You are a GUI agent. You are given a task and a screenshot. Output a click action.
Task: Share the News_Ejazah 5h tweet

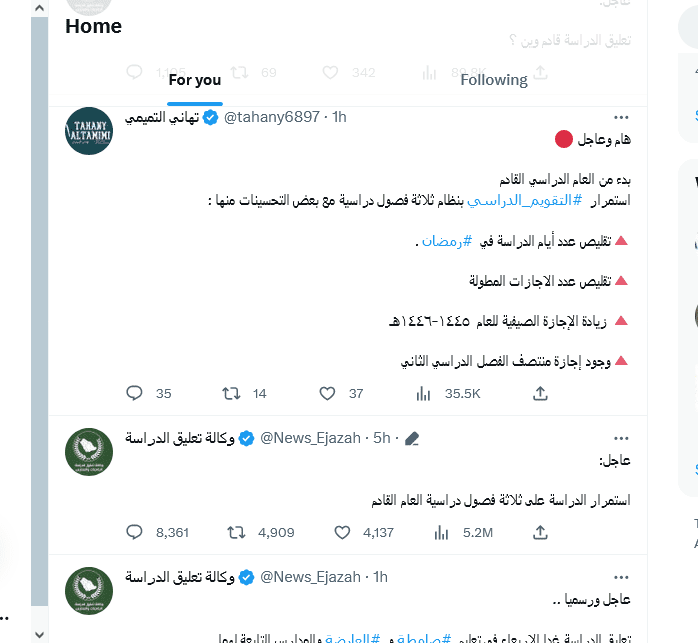coord(540,532)
